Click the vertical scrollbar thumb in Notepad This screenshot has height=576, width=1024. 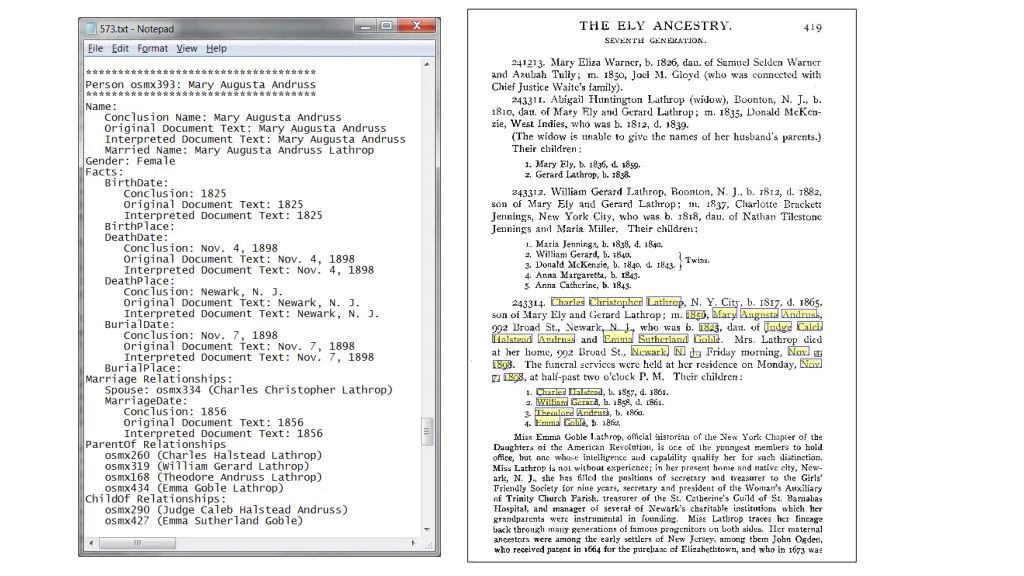[429, 432]
